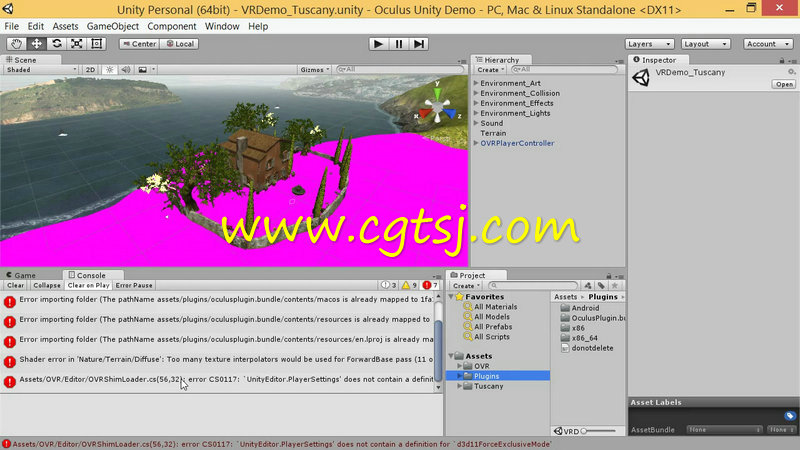
Task: Collapse the Favorites group
Action: tap(451, 296)
